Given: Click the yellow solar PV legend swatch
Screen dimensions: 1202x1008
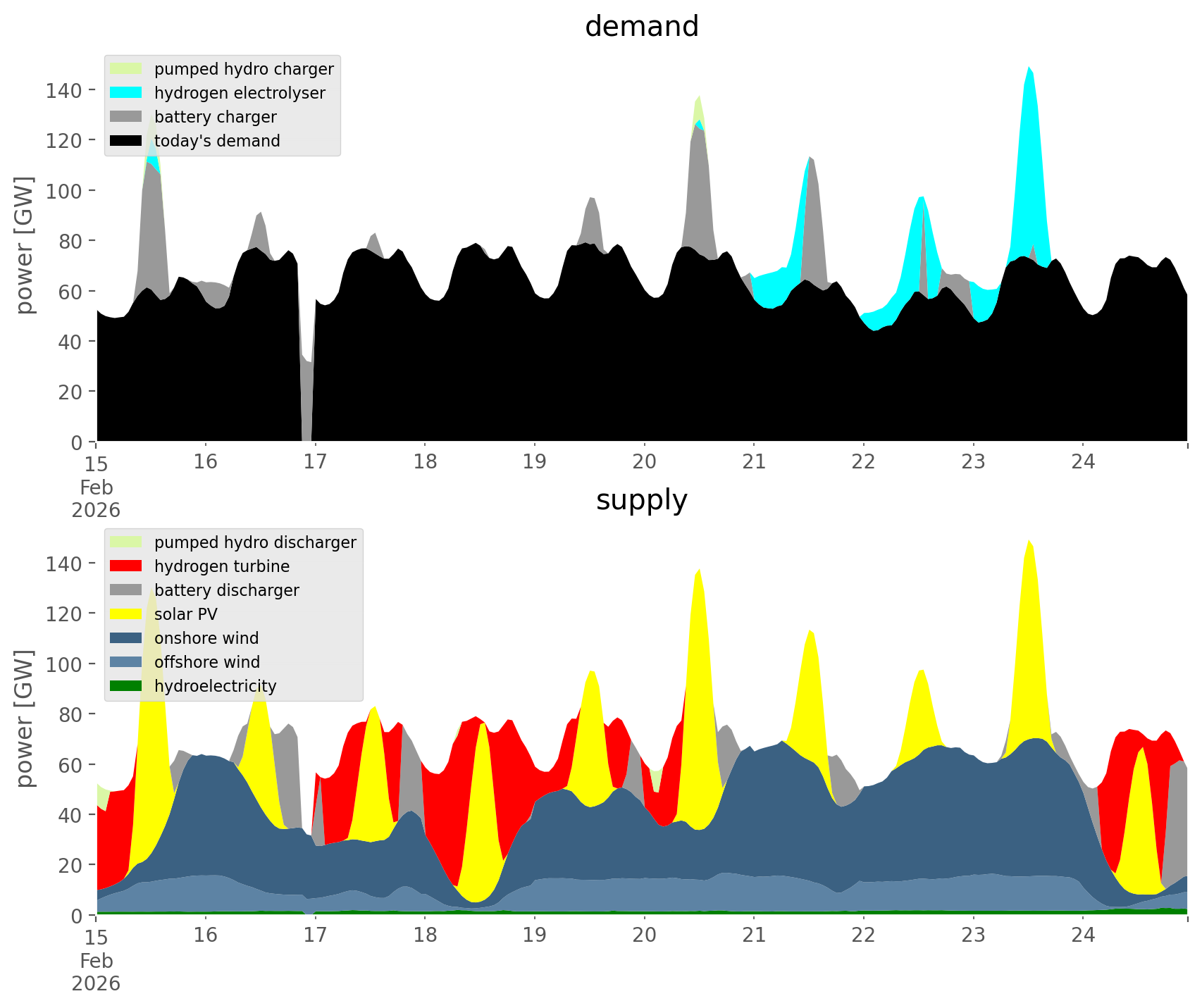Looking at the screenshot, I should 126,614.
